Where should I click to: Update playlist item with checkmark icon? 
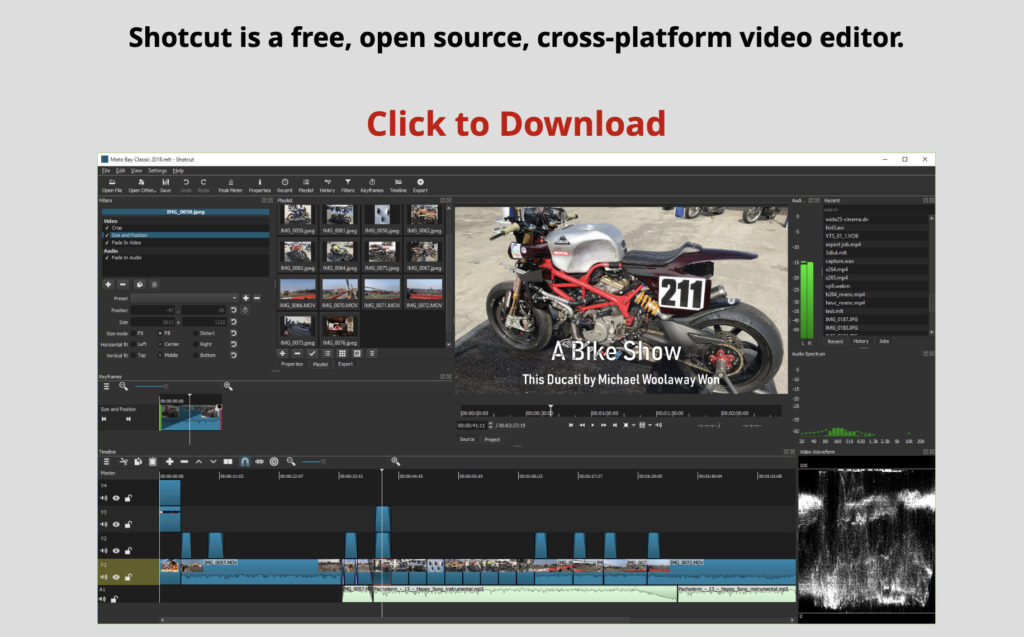(x=312, y=353)
